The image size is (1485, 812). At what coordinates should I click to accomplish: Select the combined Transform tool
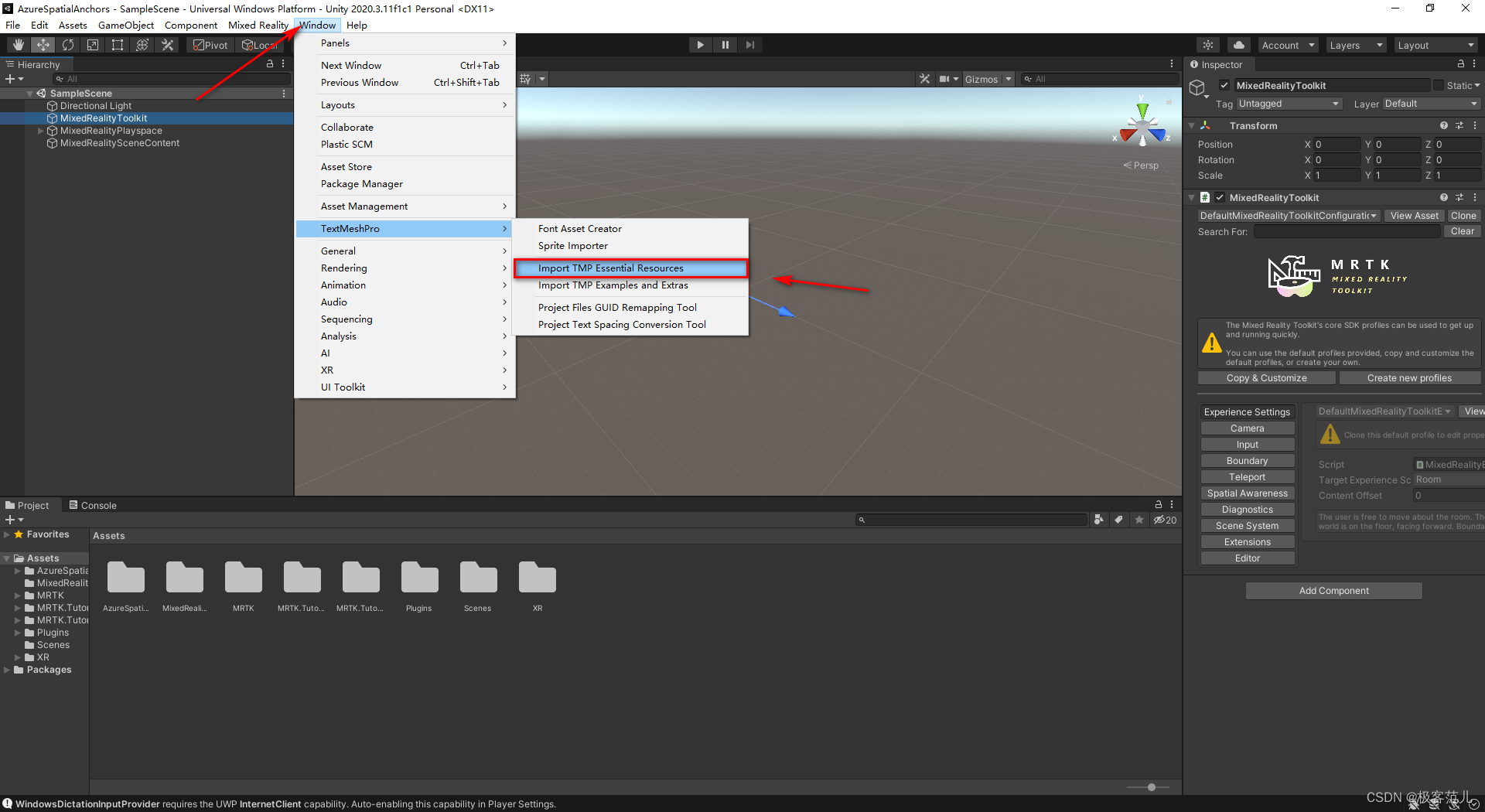(x=142, y=45)
